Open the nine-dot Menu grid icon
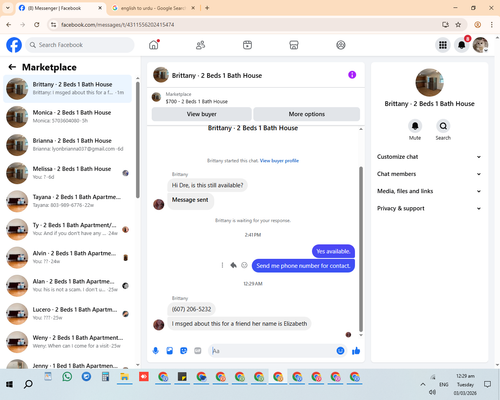Viewport: 500px width, 400px height. point(443,45)
